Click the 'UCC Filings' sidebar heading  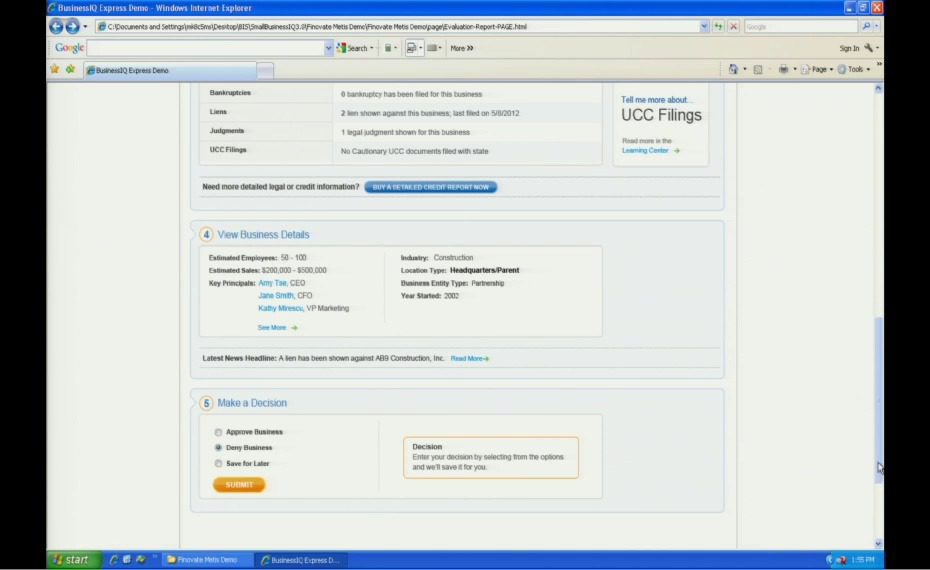coord(661,115)
